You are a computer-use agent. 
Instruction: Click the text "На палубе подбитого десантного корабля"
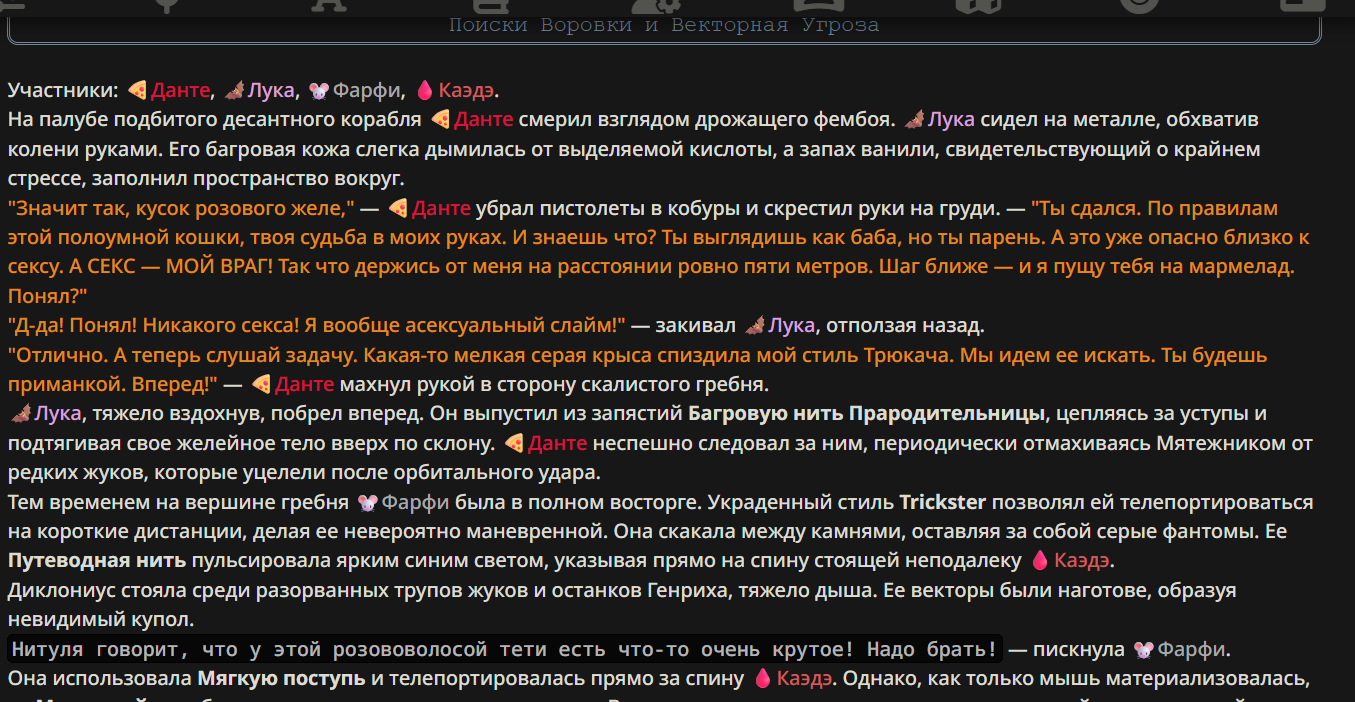pyautogui.click(x=214, y=120)
